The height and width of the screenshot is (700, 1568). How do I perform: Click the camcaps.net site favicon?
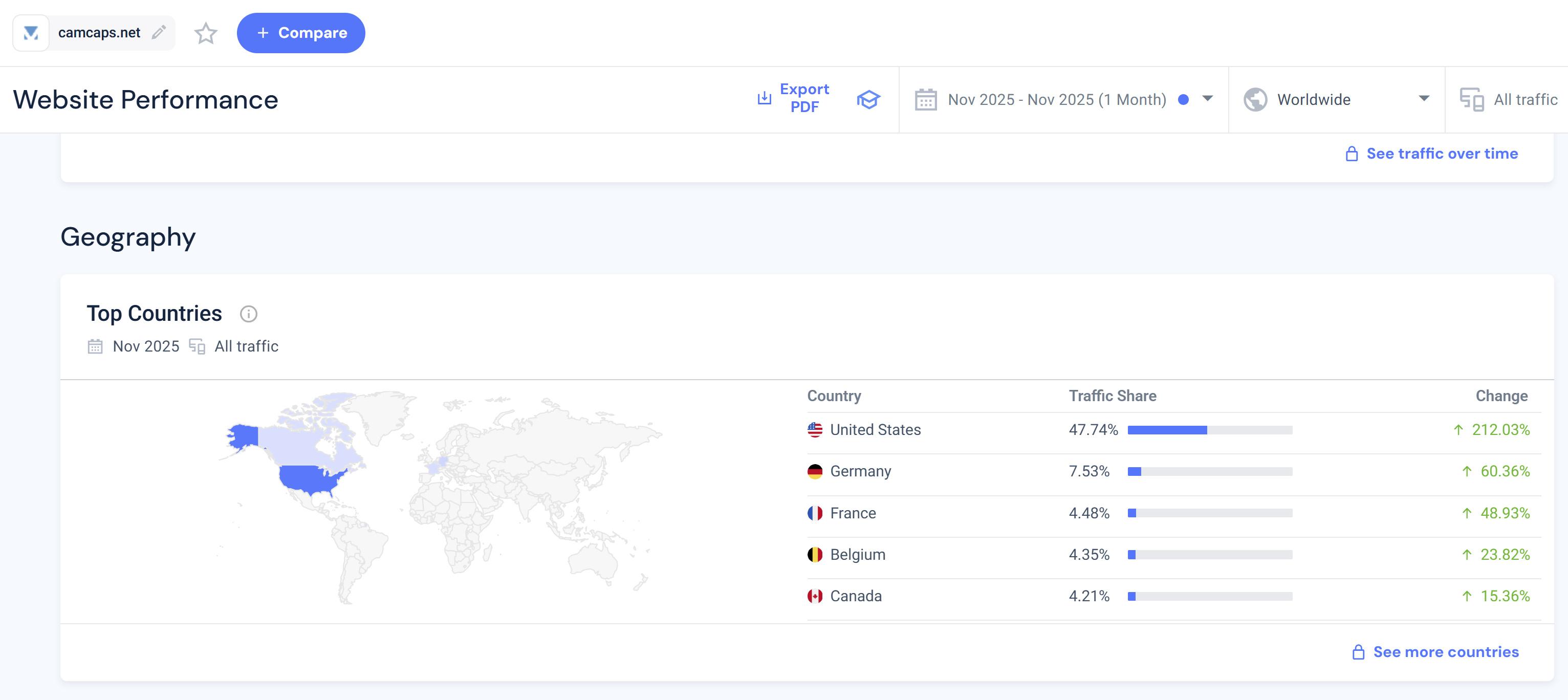click(31, 33)
